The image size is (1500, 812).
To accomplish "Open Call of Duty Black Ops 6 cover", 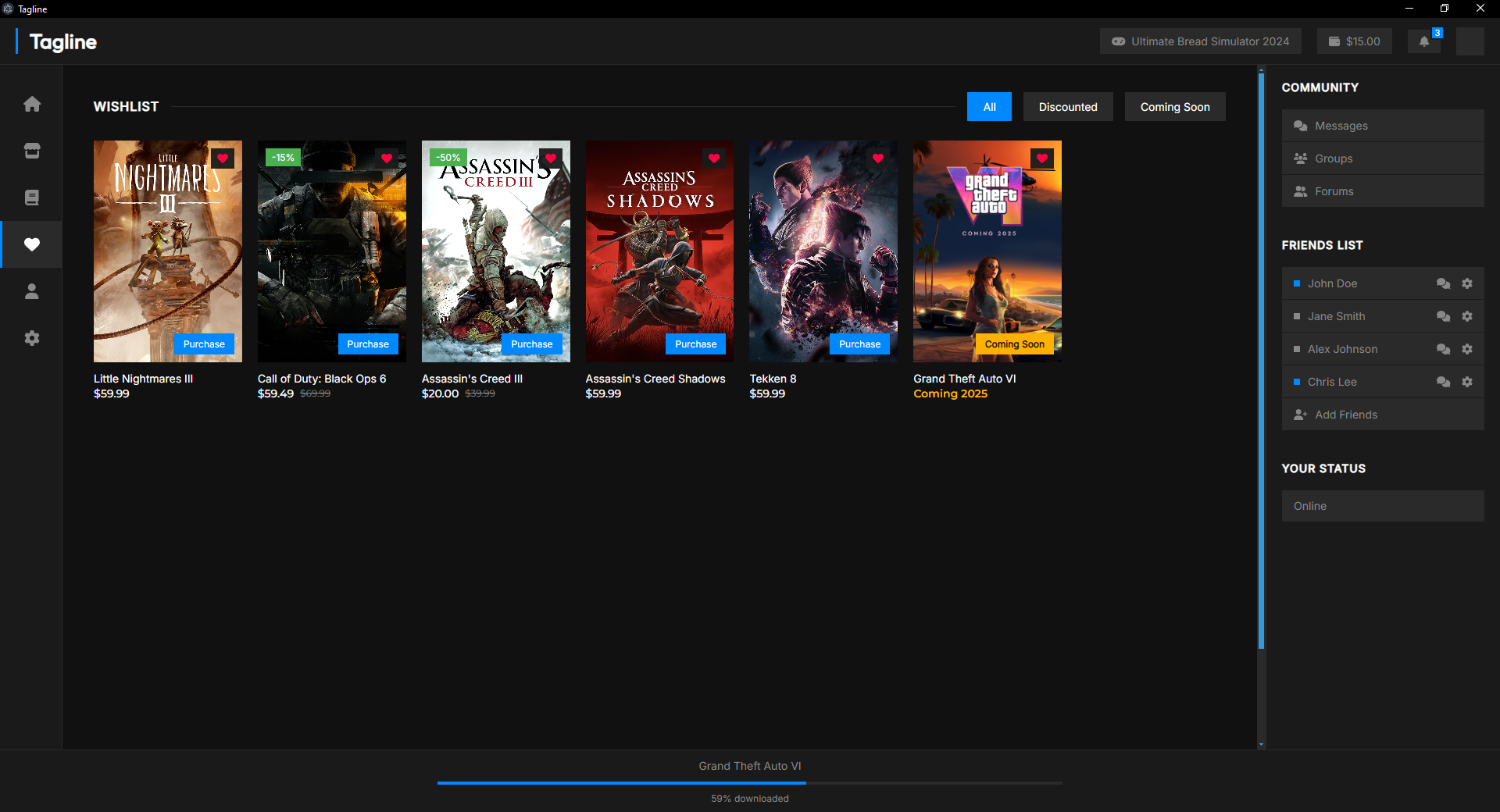I will (331, 251).
